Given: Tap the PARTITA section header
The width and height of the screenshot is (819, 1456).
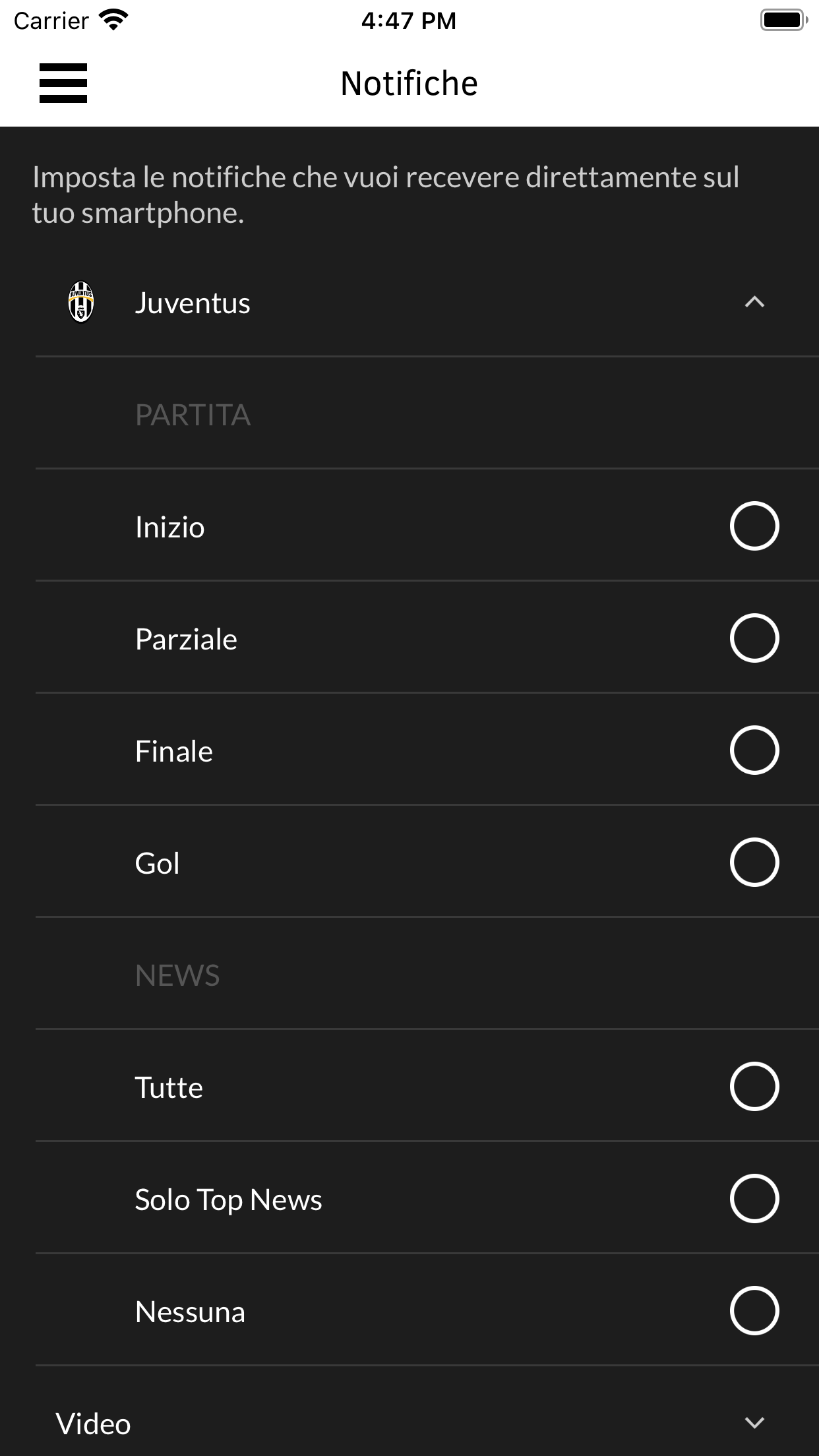Looking at the screenshot, I should [193, 415].
